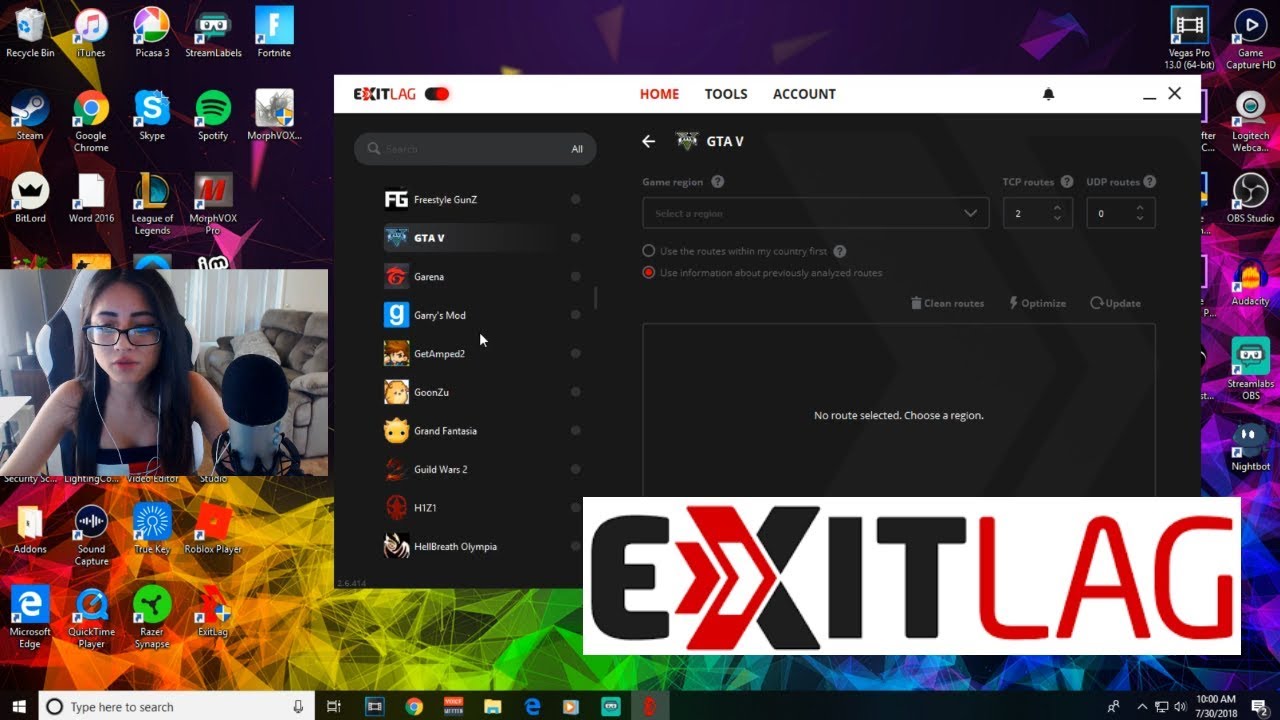Select Garry's Mod in the game list
The height and width of the screenshot is (720, 1280).
coord(482,315)
